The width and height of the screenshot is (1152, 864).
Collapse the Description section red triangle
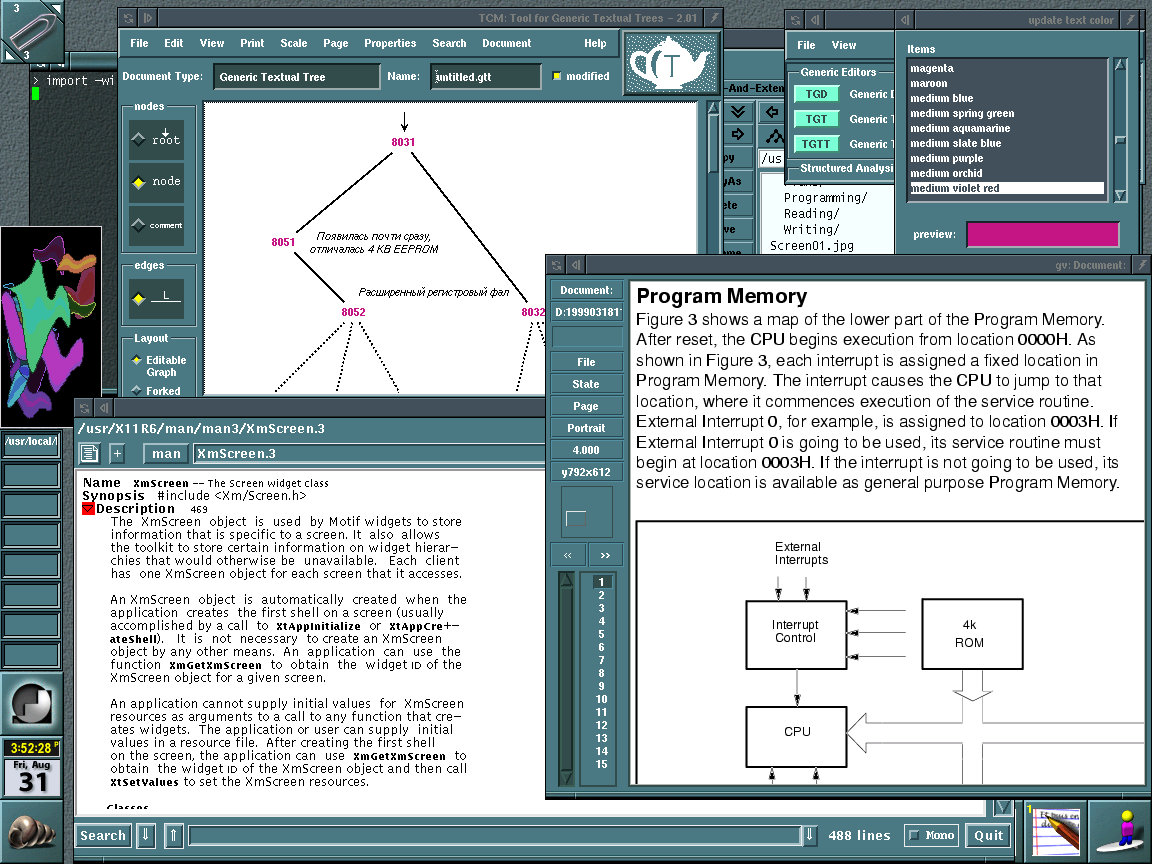88,508
